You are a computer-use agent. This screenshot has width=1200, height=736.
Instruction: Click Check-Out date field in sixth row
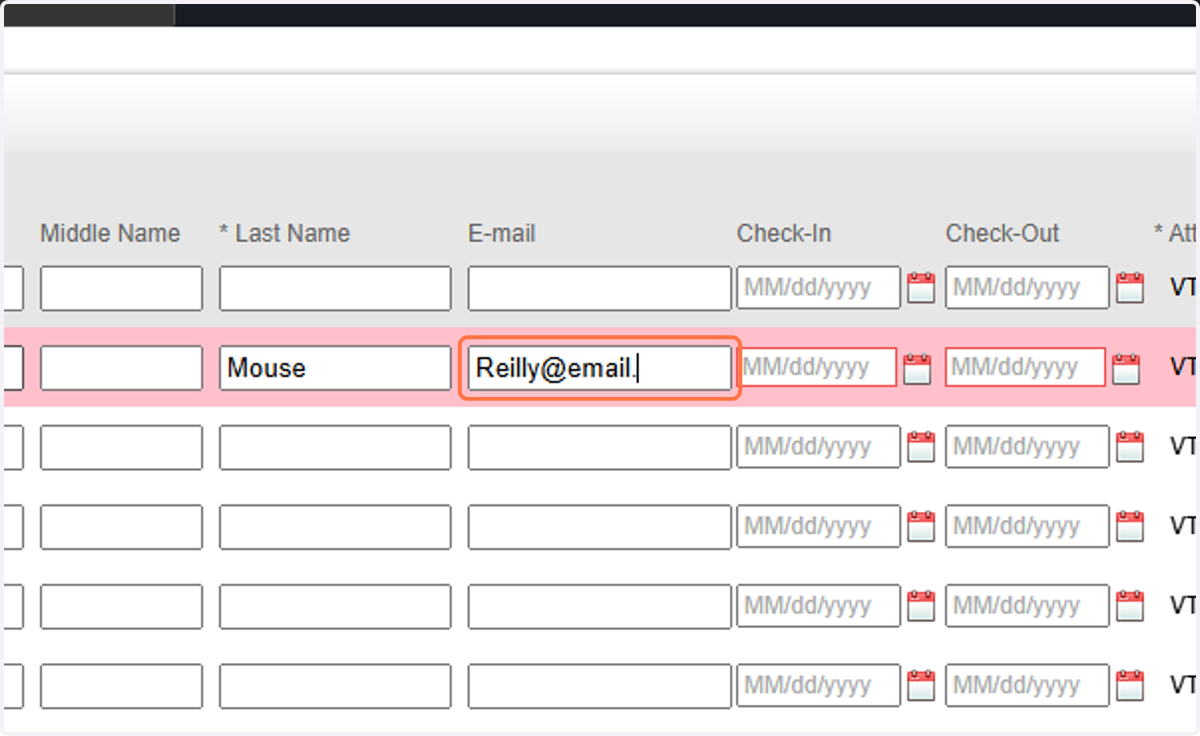pos(1028,686)
